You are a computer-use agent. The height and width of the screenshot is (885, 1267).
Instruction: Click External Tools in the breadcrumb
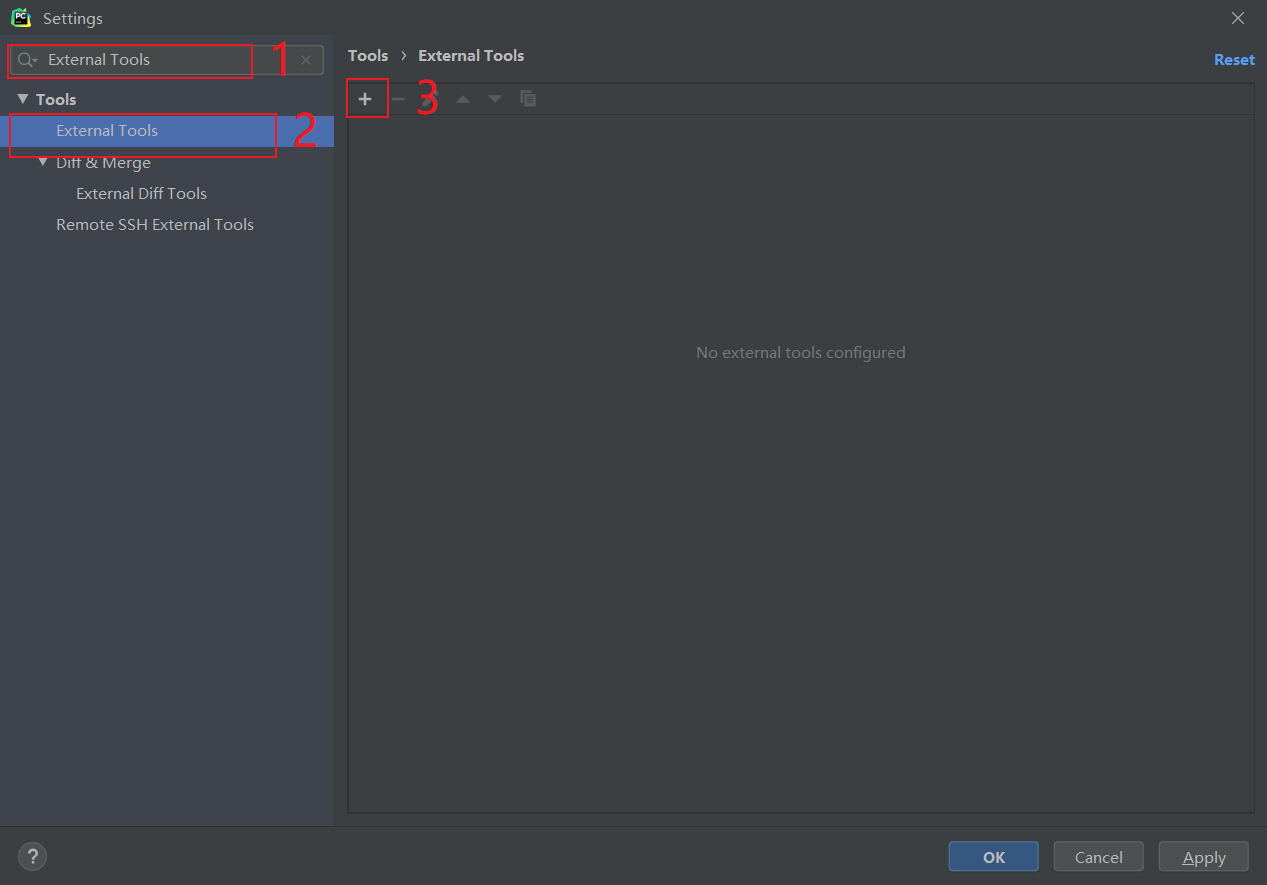click(x=470, y=55)
